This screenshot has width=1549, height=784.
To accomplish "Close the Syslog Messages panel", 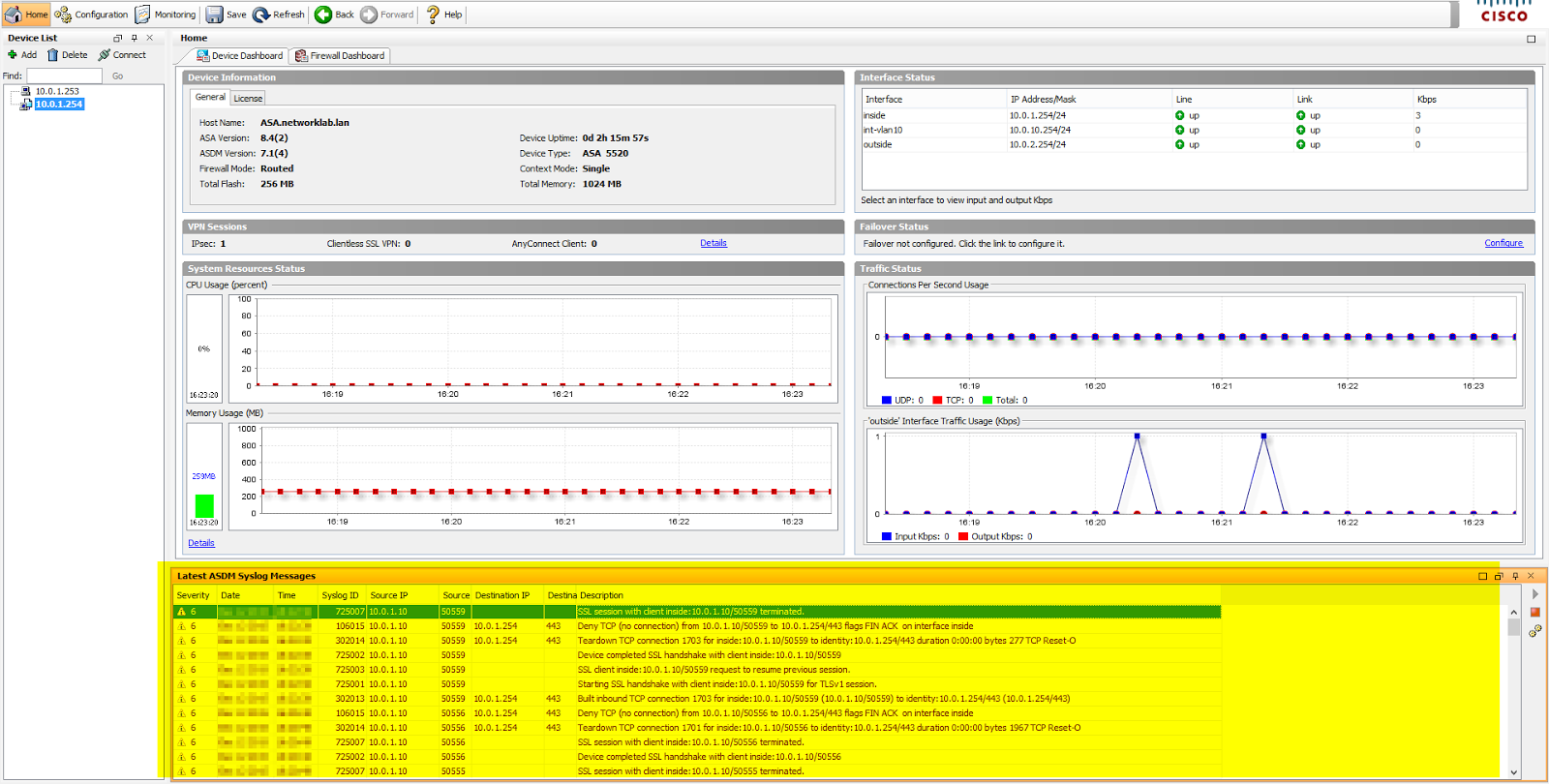I will 1531,577.
